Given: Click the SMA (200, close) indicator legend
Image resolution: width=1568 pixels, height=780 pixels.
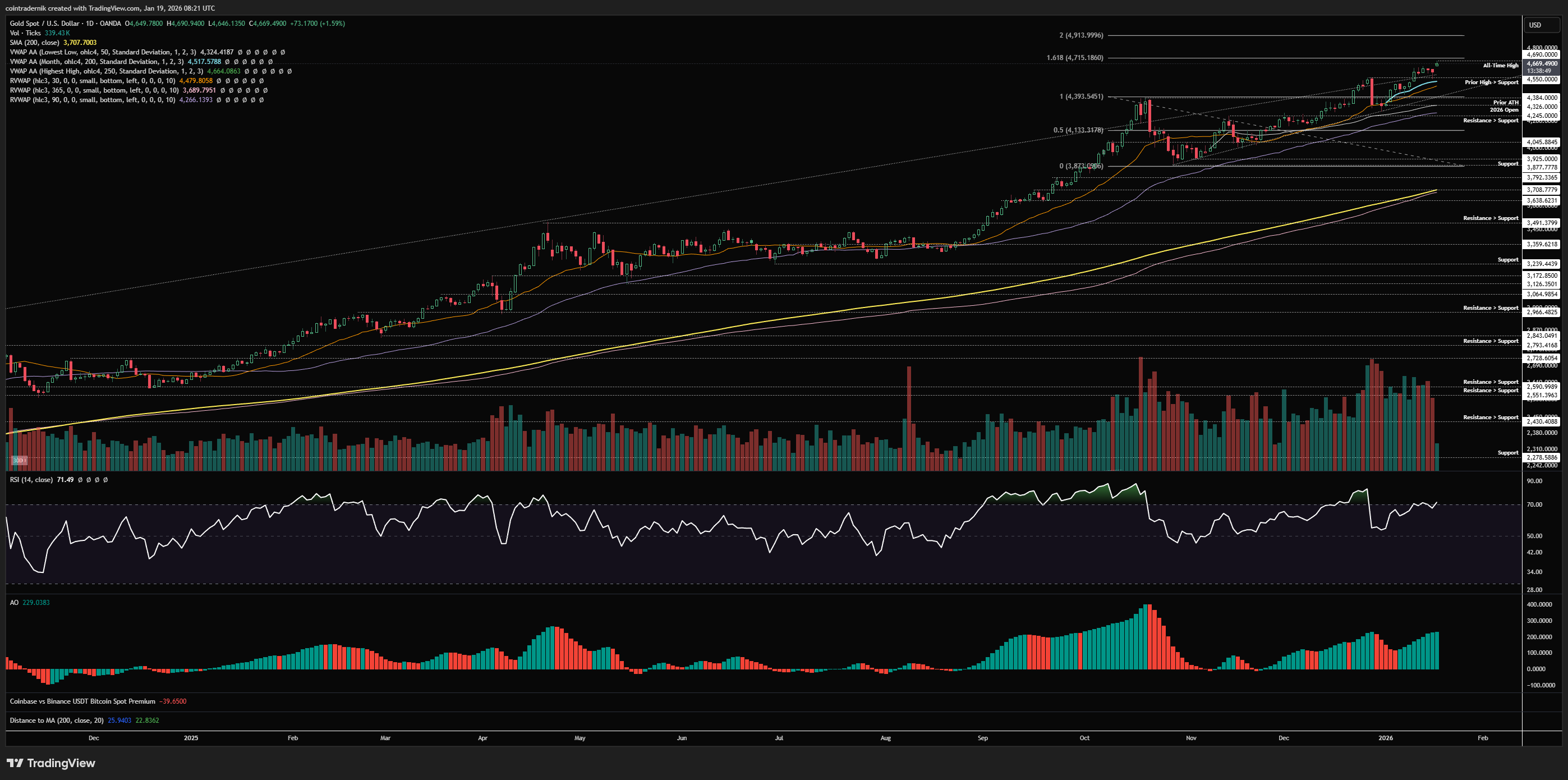Looking at the screenshot, I should tap(35, 43).
